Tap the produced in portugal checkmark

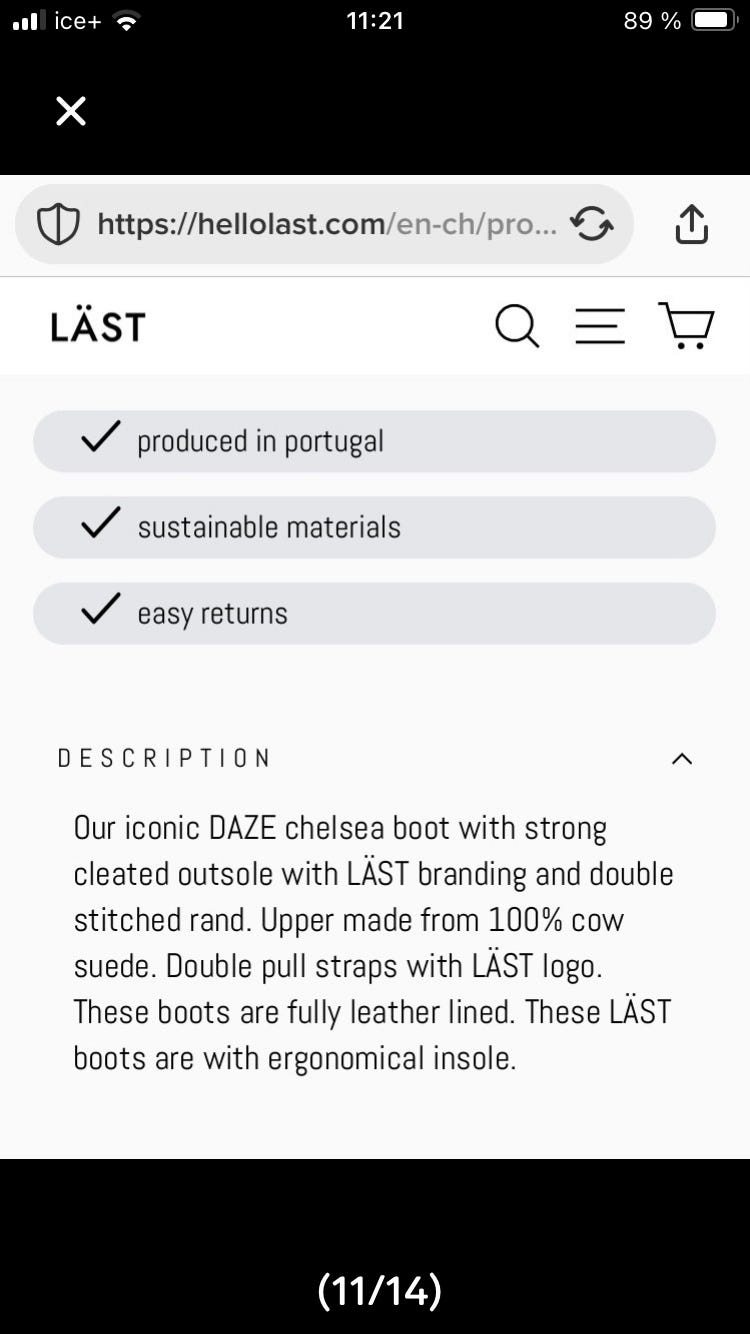coord(100,438)
